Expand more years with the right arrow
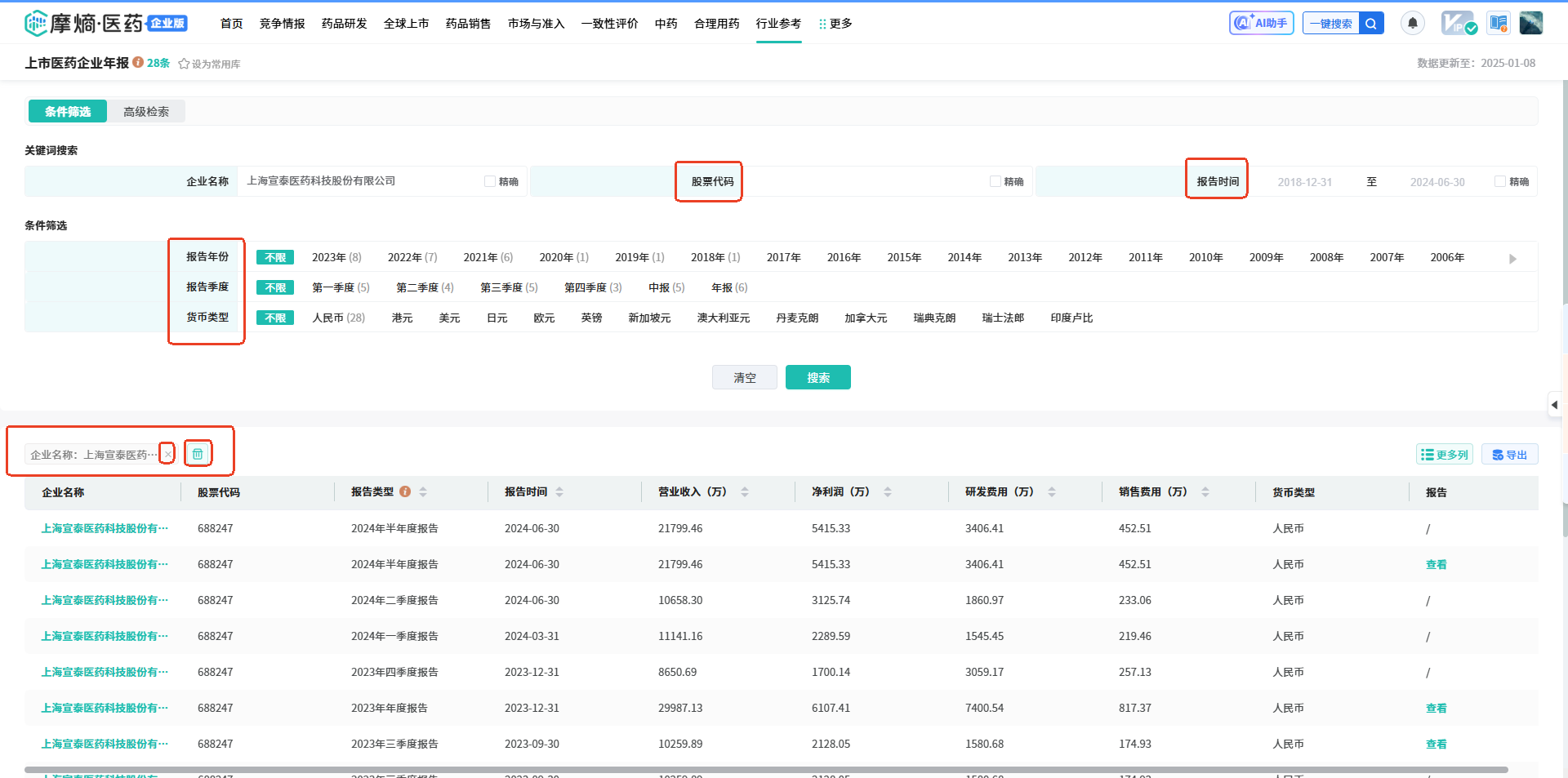This screenshot has height=778, width=1568. pos(1512,258)
